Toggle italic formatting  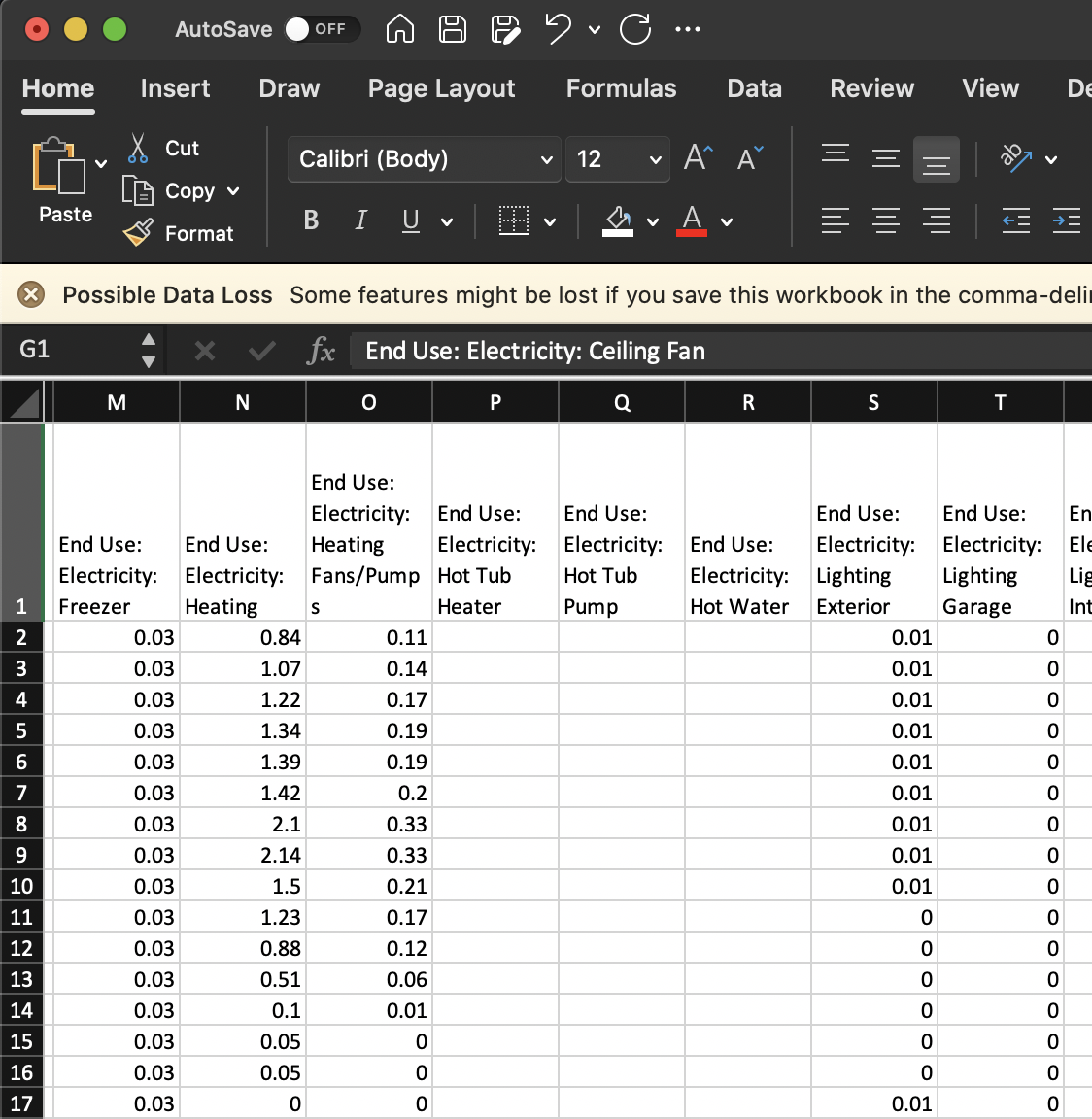360,220
